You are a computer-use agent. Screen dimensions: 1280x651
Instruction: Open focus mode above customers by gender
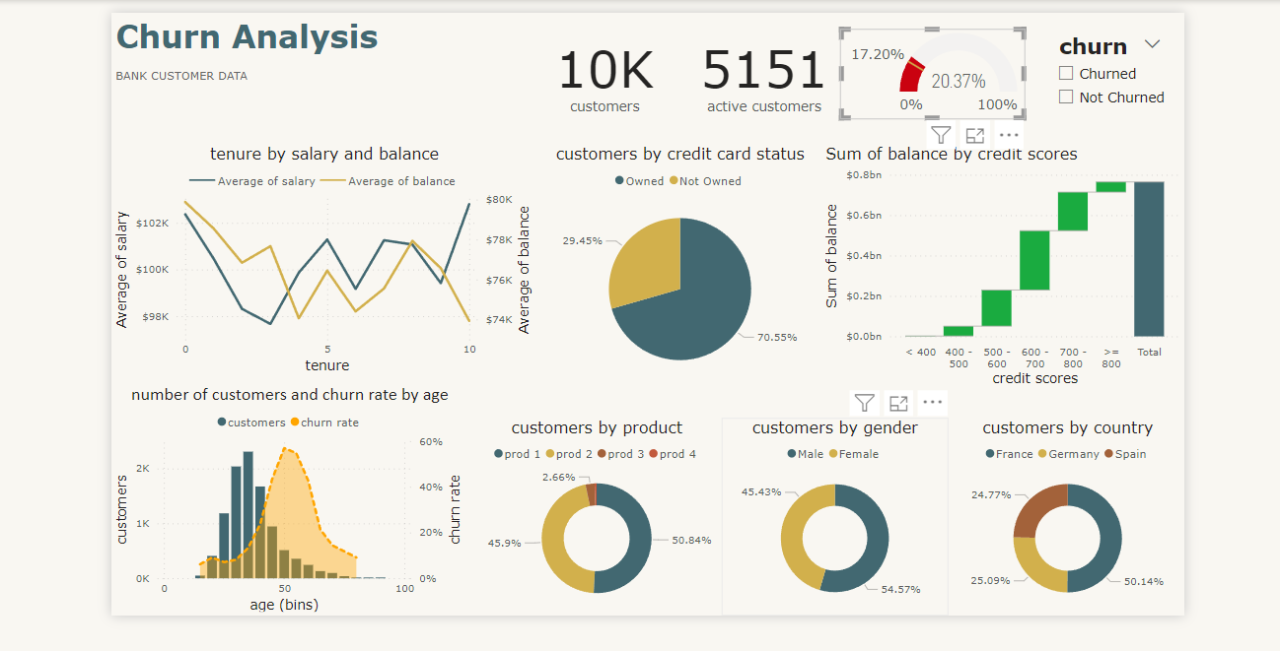(x=899, y=403)
